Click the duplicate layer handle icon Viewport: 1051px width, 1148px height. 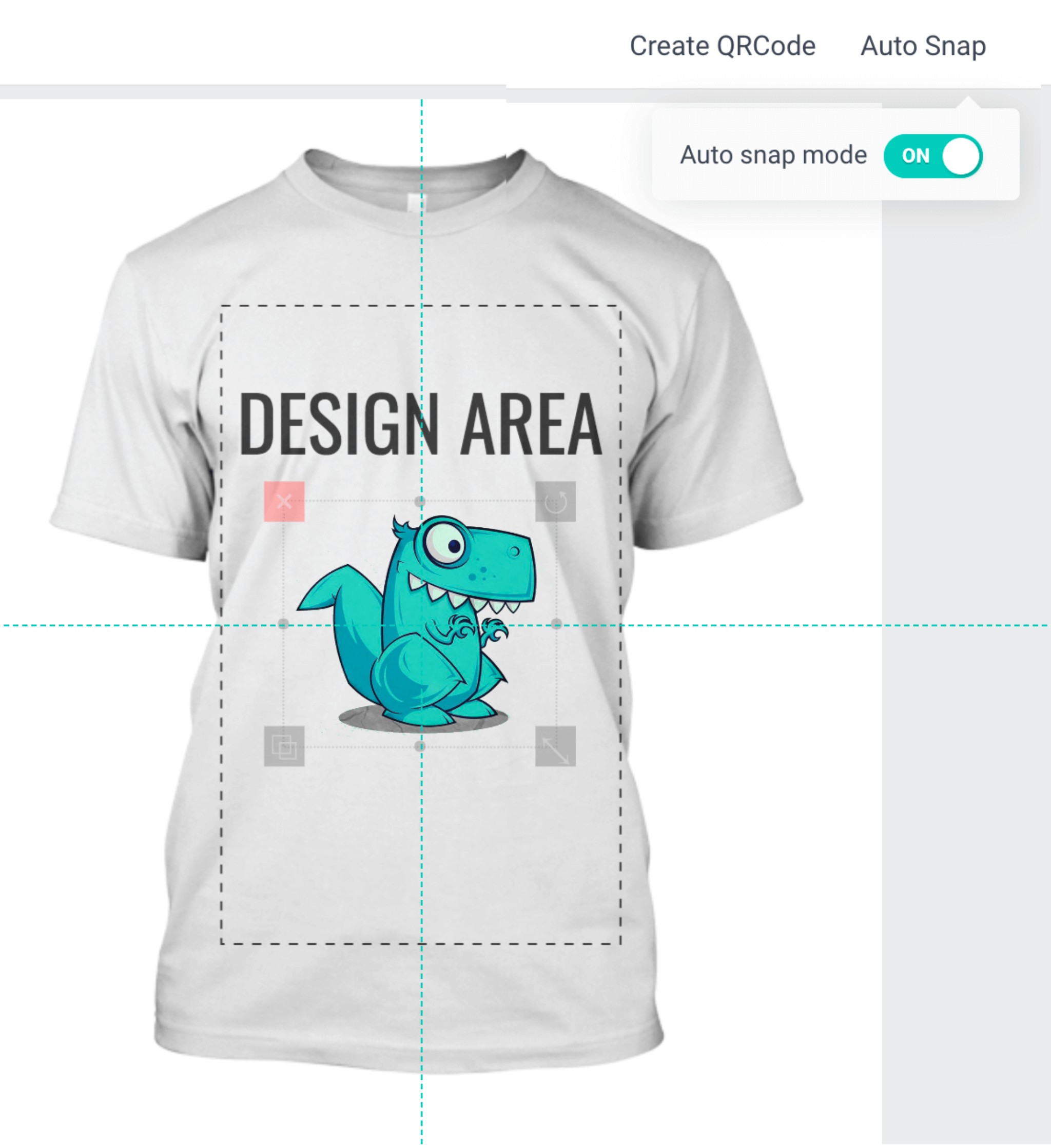(x=284, y=746)
